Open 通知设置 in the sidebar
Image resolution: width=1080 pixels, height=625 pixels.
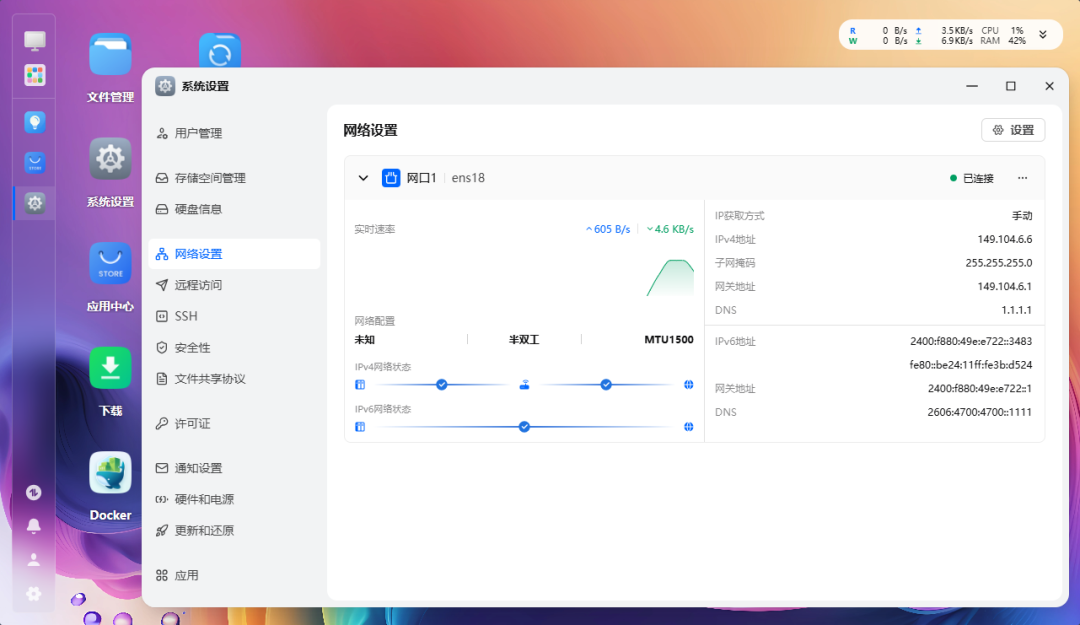[x=234, y=468]
